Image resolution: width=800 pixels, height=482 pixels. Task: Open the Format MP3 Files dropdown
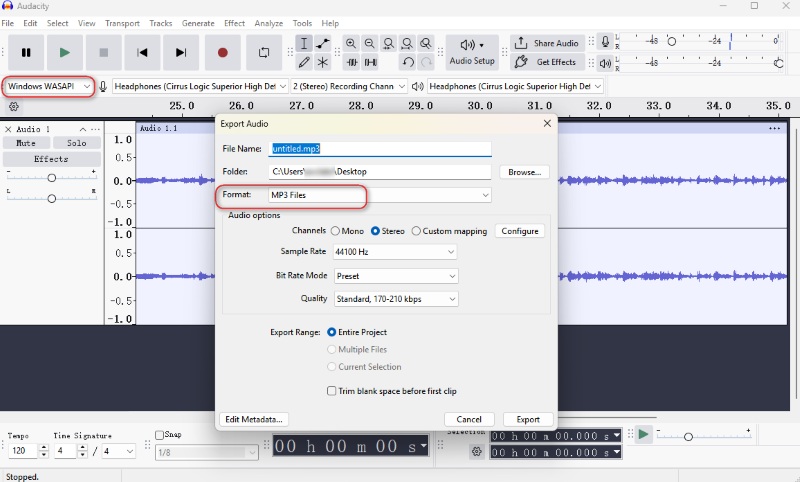tap(380, 195)
